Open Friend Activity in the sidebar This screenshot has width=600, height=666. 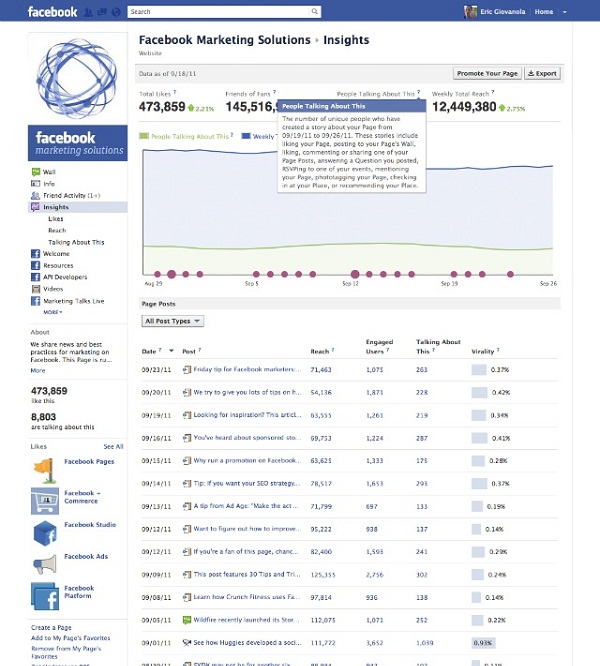(x=71, y=195)
